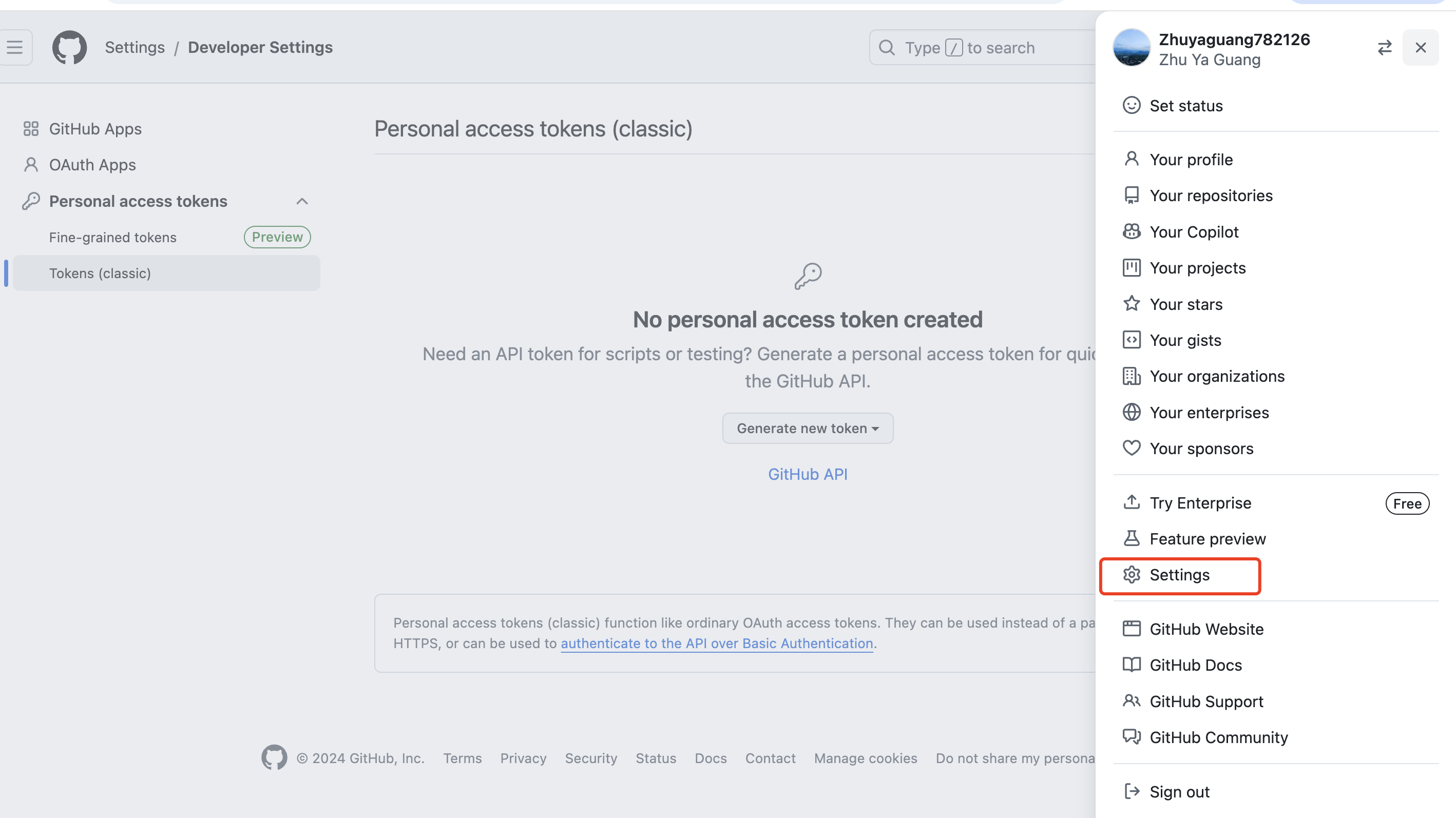Viewport: 1456px width, 818px height.
Task: Click the GitHub API link
Action: [807, 474]
